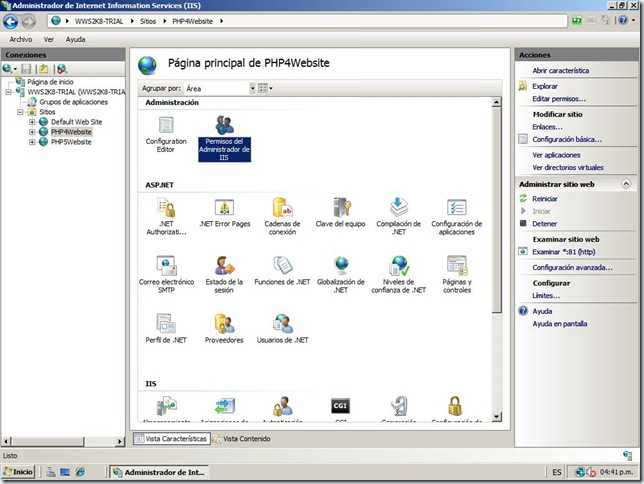Image resolution: width=644 pixels, height=484 pixels.
Task: Click the help icon in address bar
Action: [x=623, y=21]
